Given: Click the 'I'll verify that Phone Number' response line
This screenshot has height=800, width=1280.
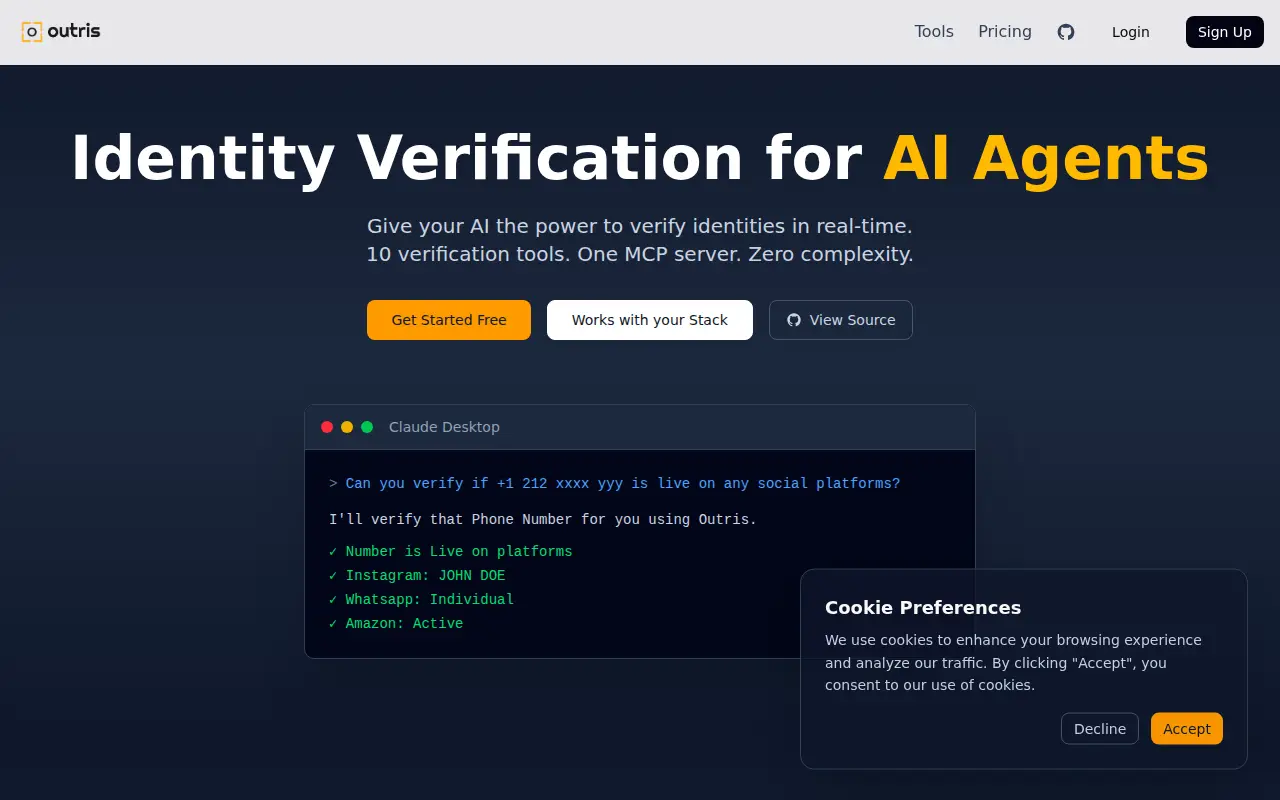Looking at the screenshot, I should point(543,520).
